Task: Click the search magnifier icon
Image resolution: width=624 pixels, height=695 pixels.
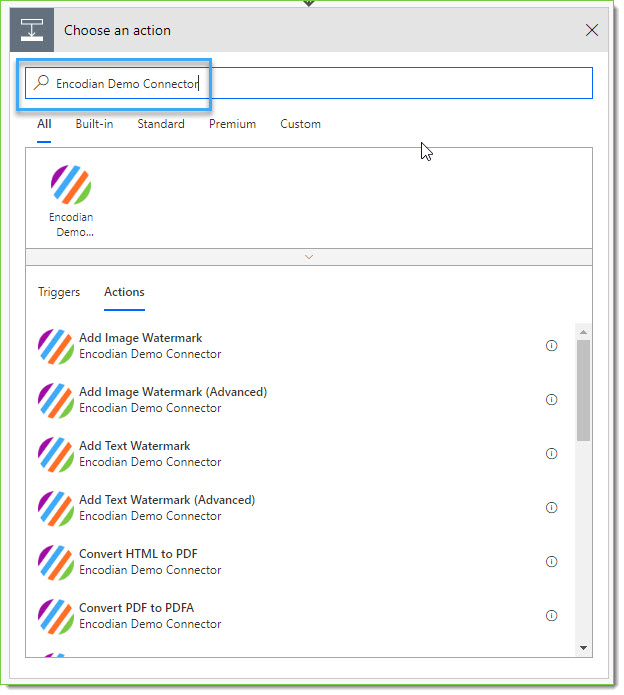Action: coord(41,82)
